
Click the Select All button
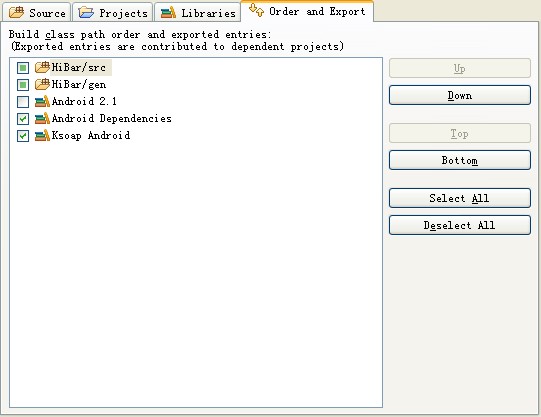coord(460,198)
